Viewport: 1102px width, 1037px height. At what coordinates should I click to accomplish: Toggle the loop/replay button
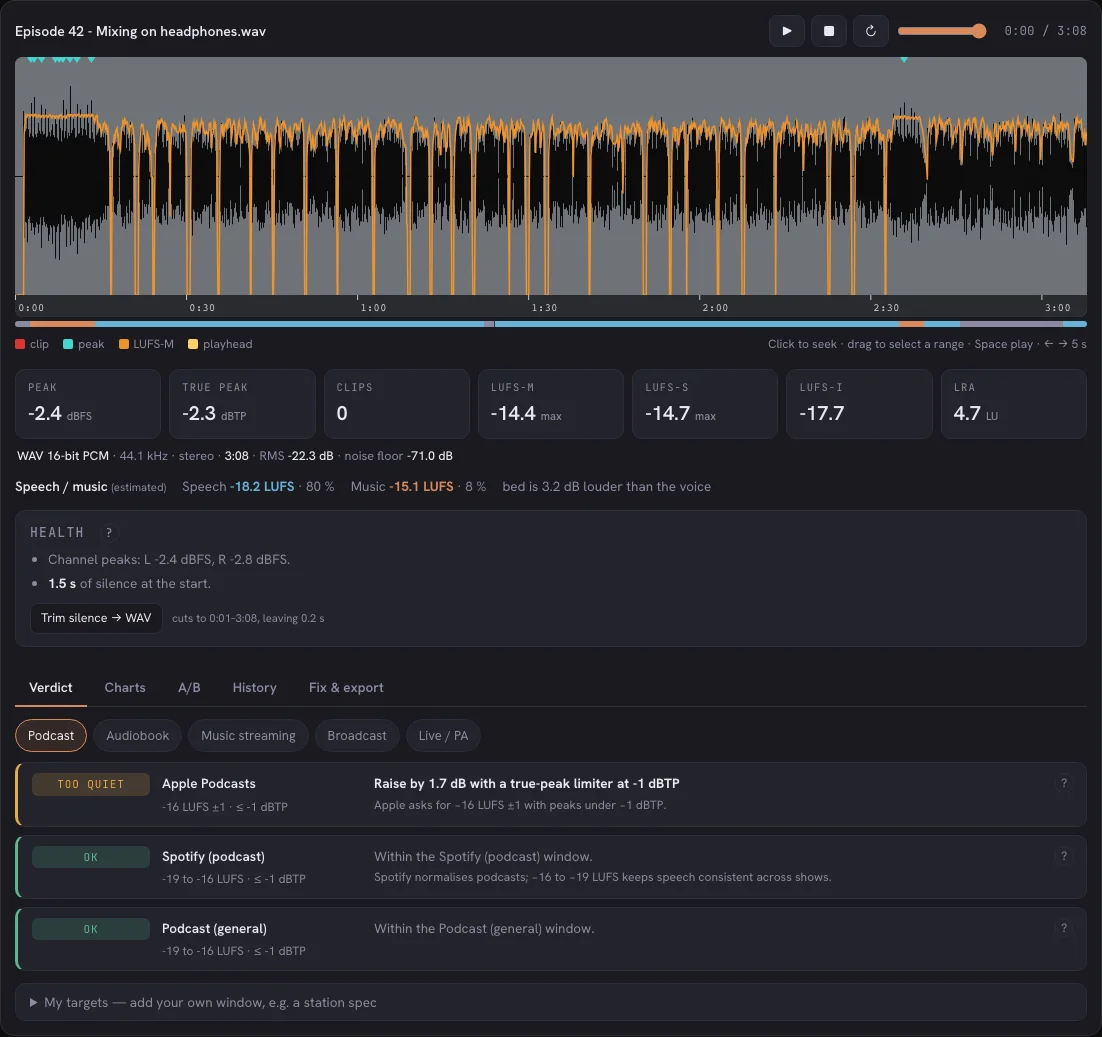pyautogui.click(x=870, y=31)
